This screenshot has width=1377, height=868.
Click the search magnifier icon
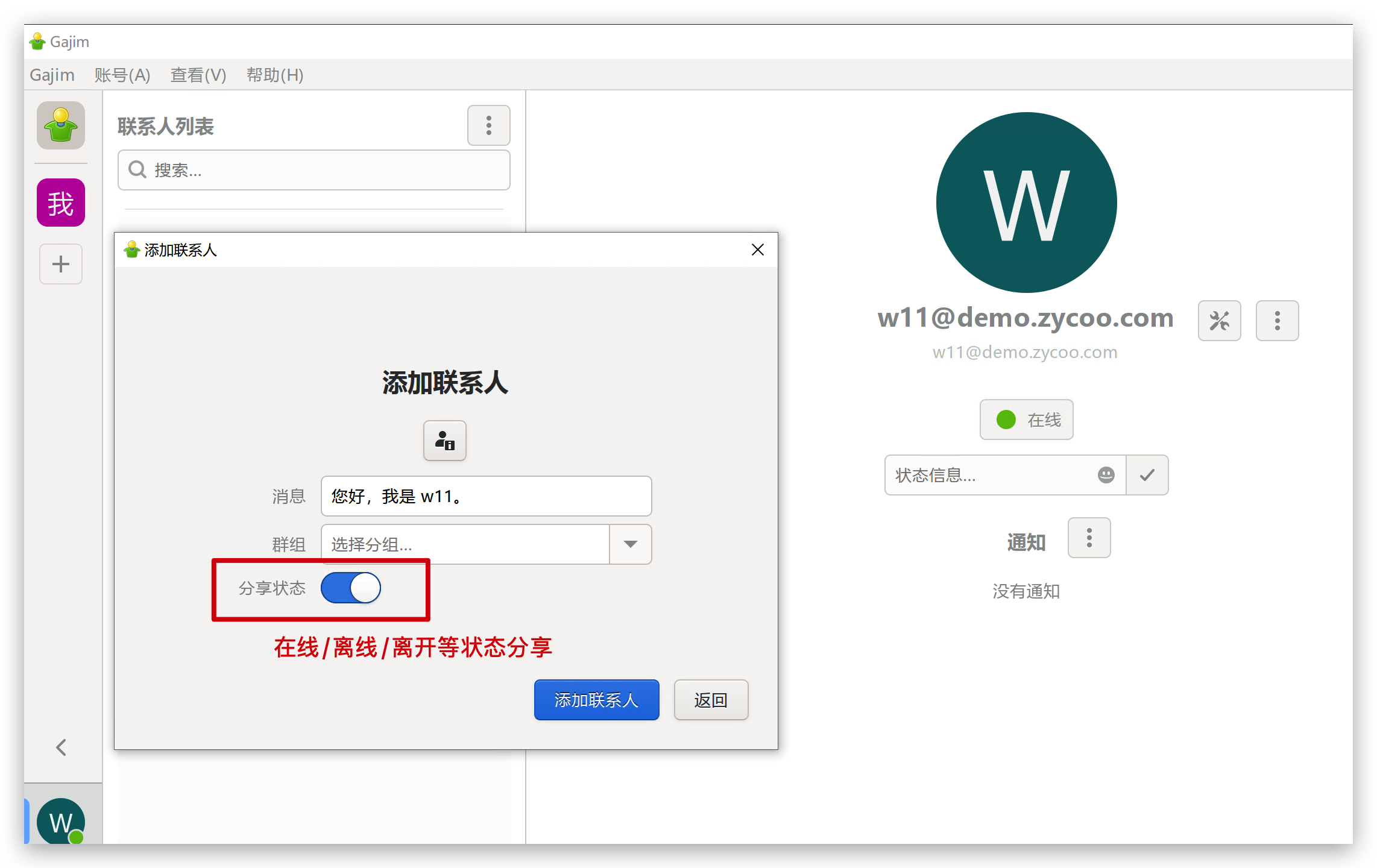click(x=137, y=170)
